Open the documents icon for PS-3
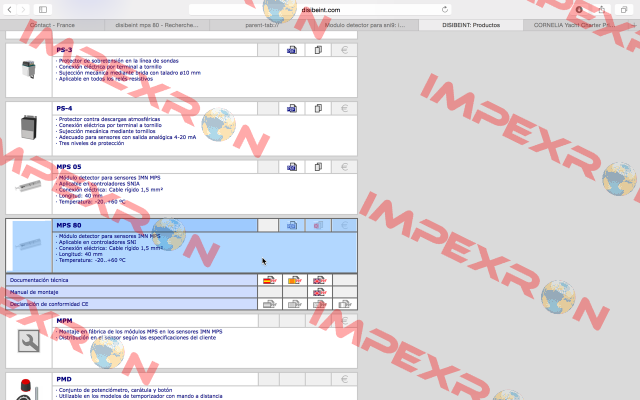Screen dimensions: 640x400 point(318,50)
